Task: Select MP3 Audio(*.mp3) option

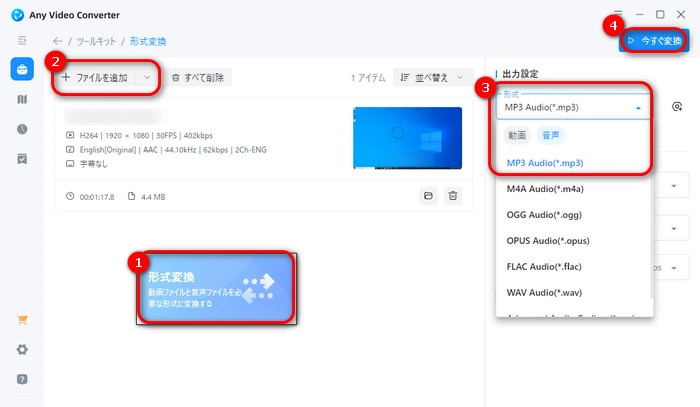Action: tap(573, 163)
